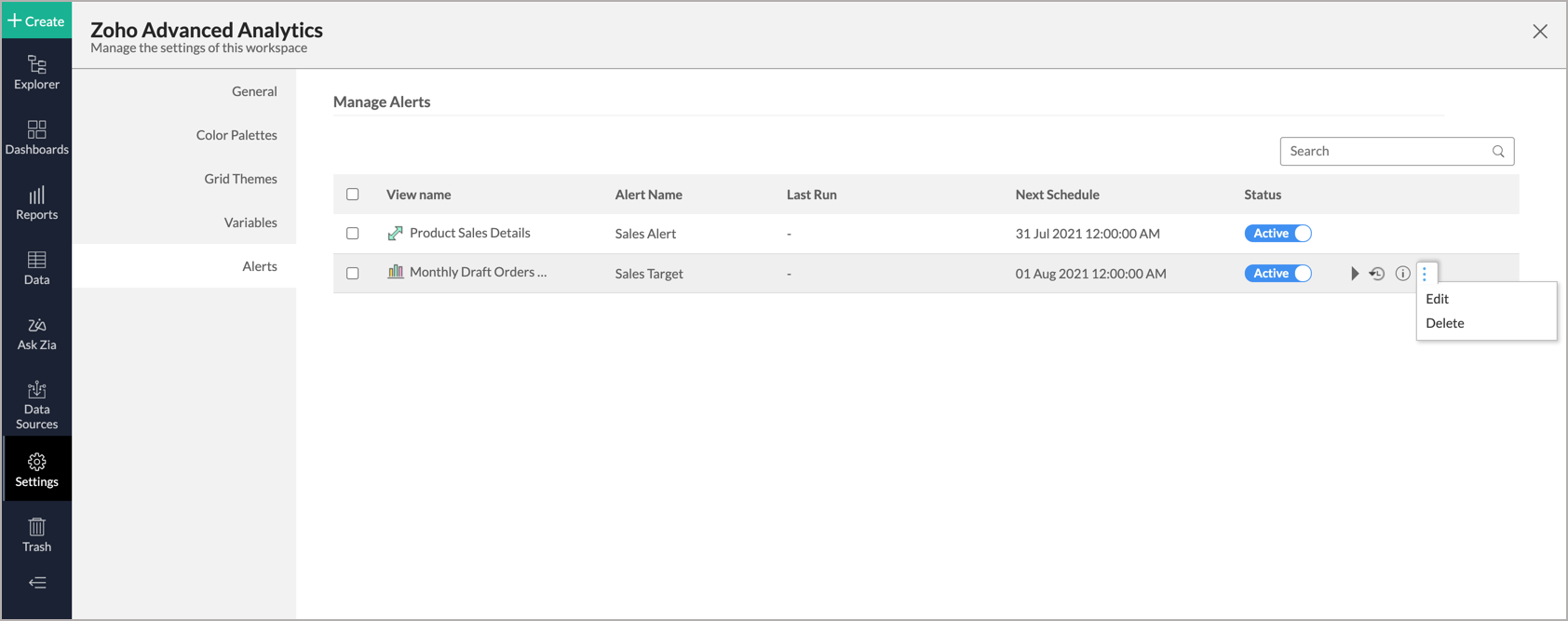Open the Explorer sidebar icon

click(x=36, y=72)
